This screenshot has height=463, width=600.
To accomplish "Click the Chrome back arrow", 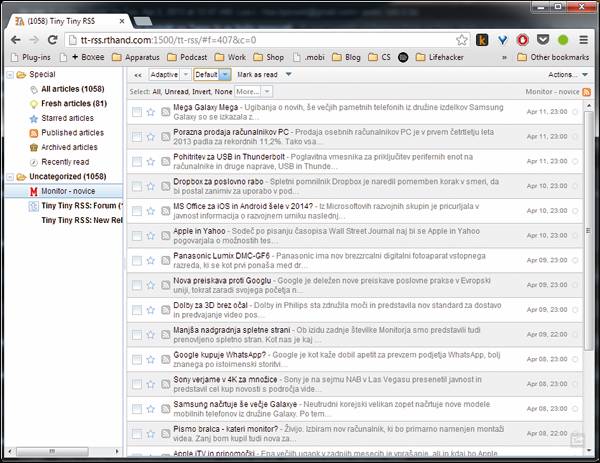I will (16, 40).
